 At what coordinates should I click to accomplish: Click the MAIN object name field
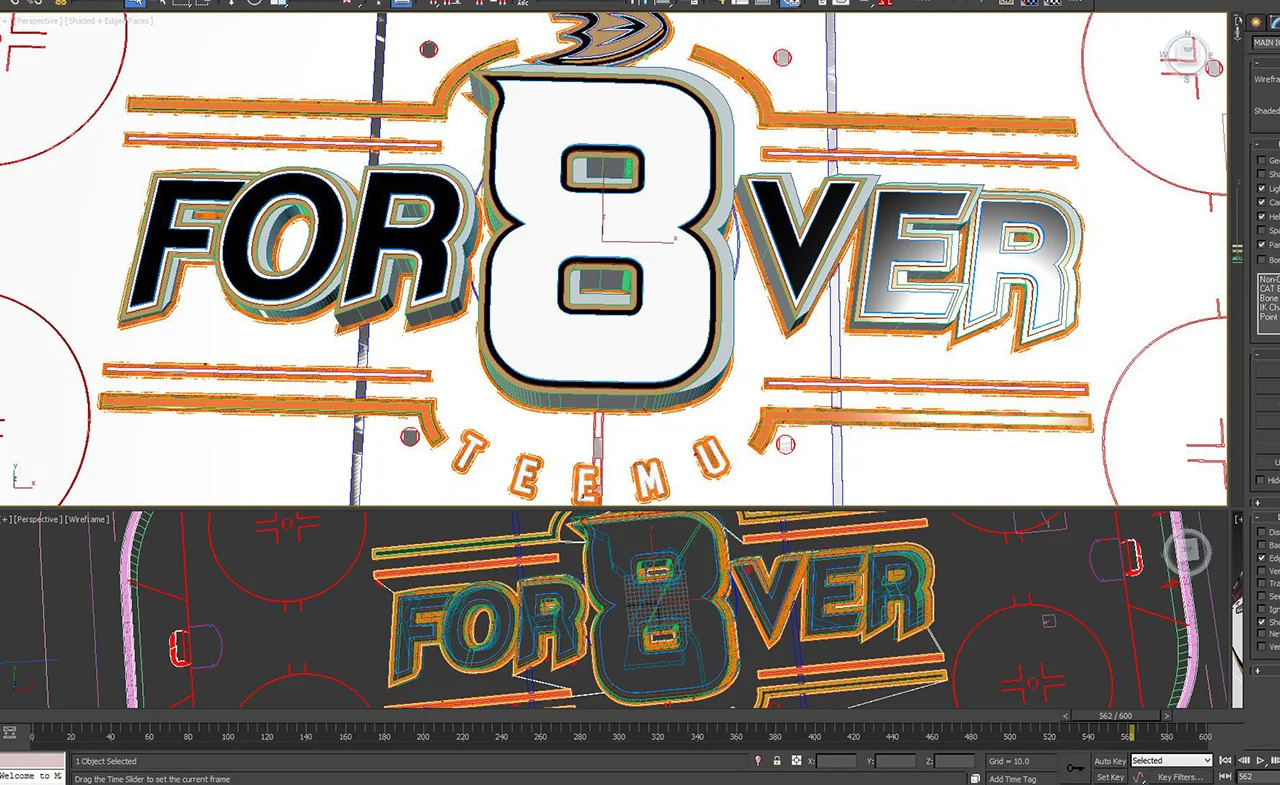pos(1266,42)
